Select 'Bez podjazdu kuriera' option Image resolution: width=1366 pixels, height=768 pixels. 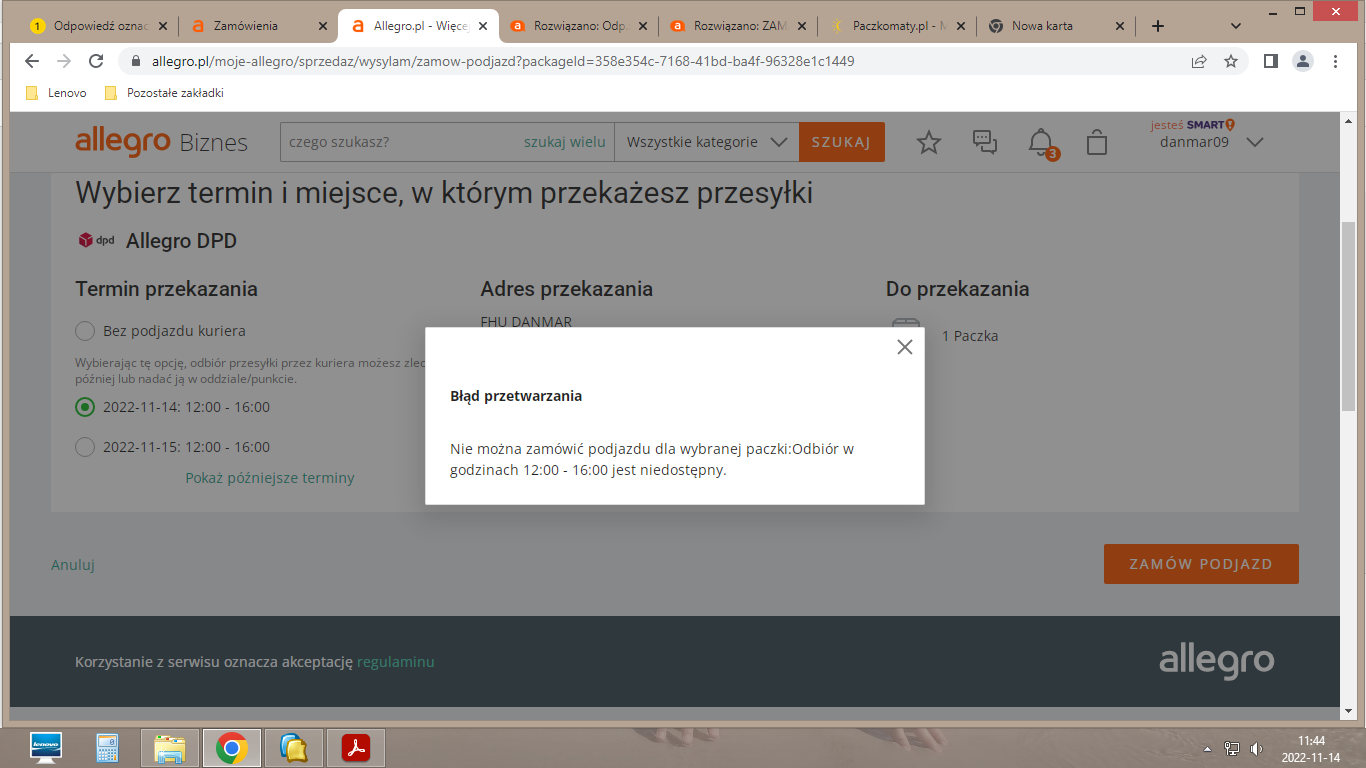[x=84, y=330]
